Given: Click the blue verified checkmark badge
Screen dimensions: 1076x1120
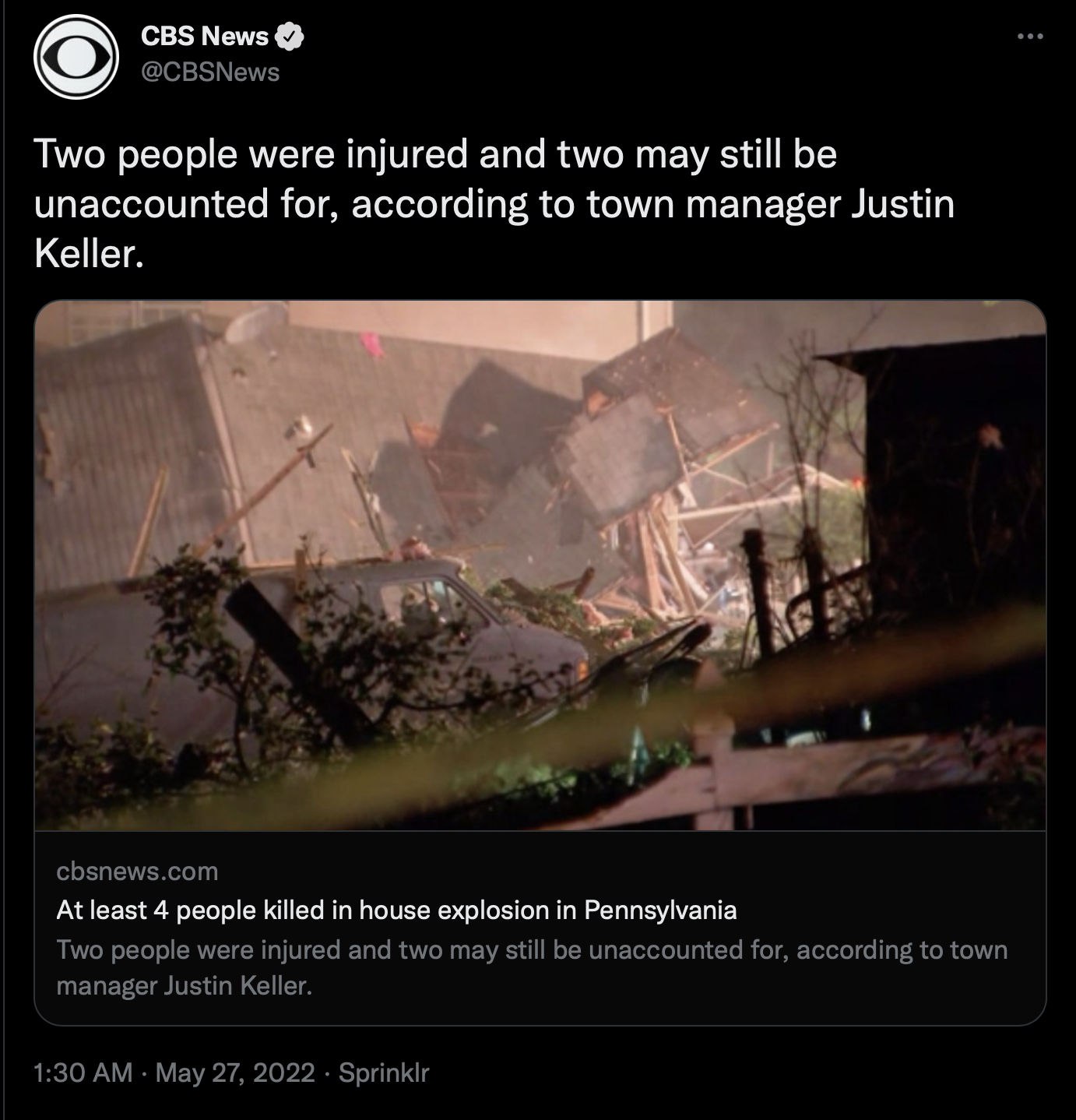Looking at the screenshot, I should 290,37.
